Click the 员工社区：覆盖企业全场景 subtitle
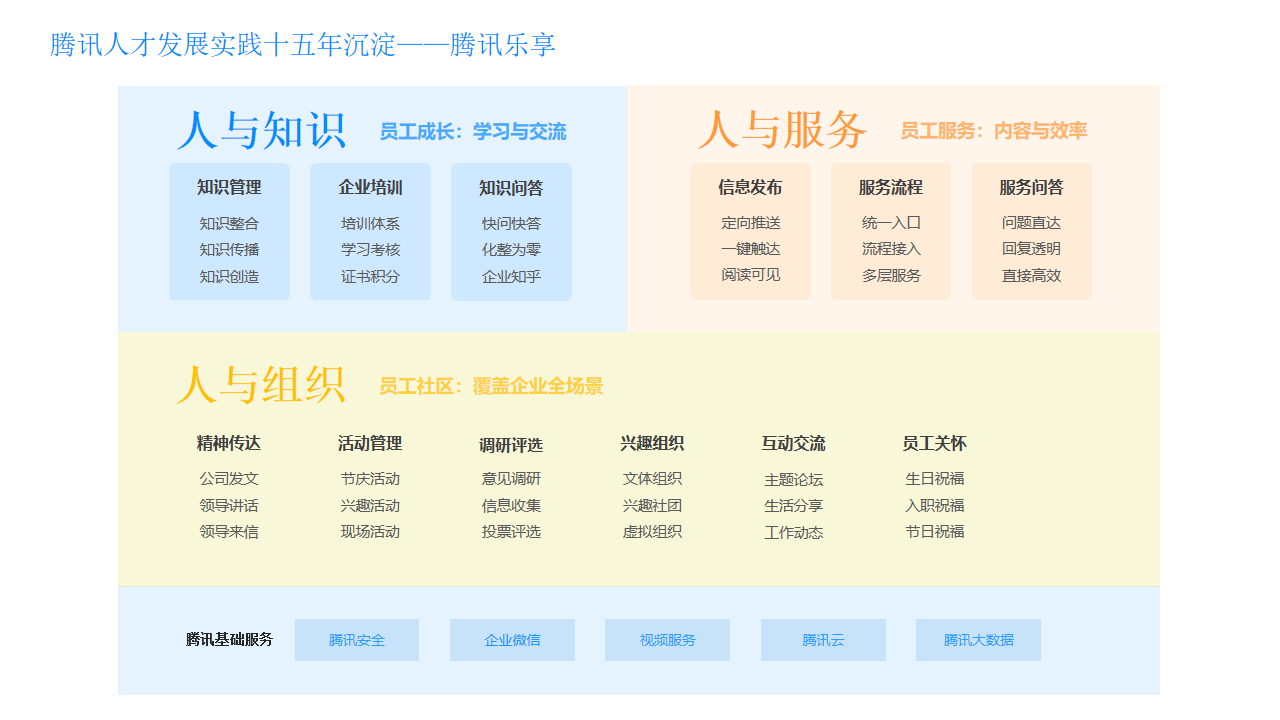The width and height of the screenshot is (1280, 720). point(491,386)
